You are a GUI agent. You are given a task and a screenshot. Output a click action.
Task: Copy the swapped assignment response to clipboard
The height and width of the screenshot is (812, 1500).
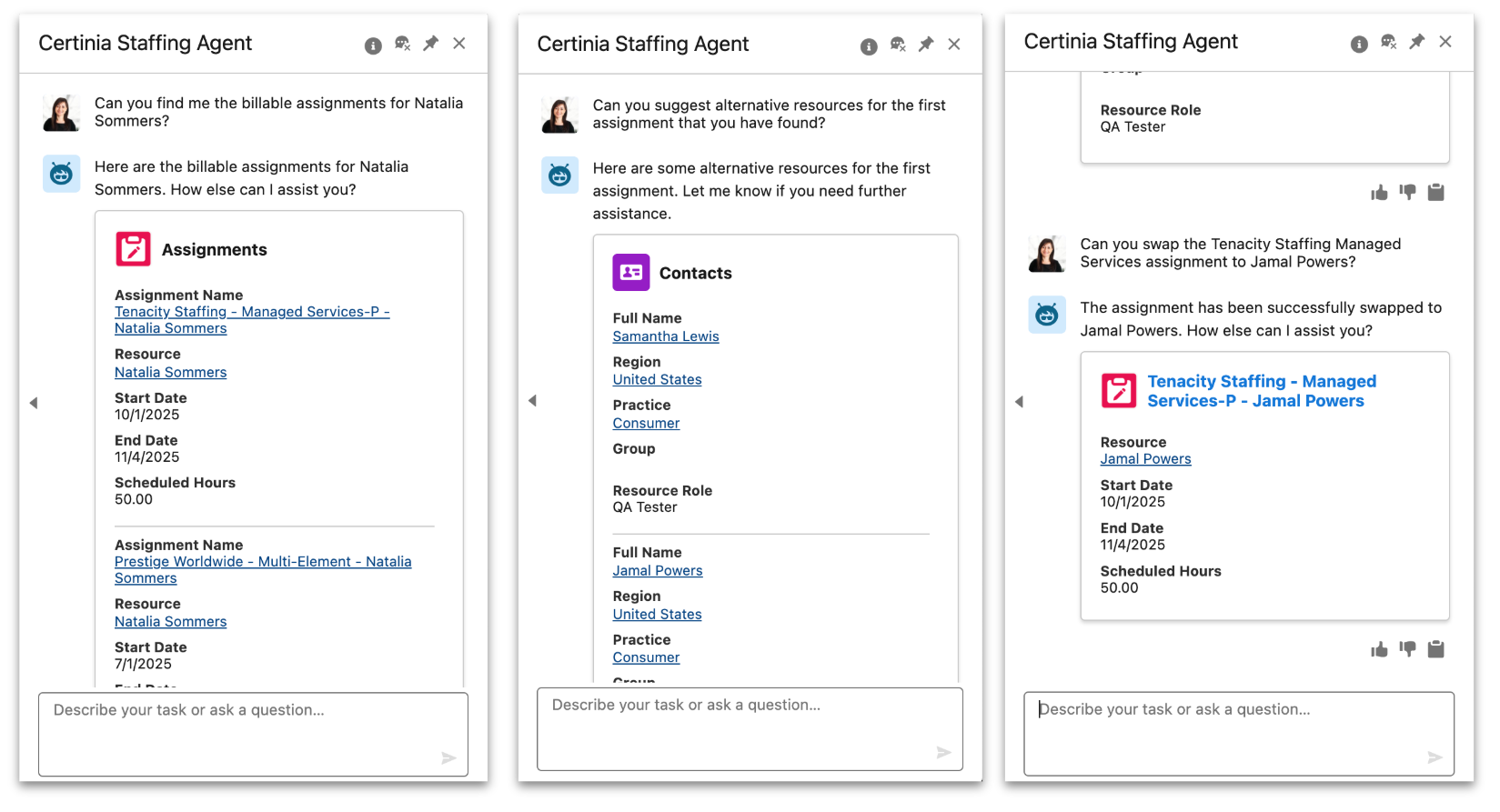[1435, 649]
